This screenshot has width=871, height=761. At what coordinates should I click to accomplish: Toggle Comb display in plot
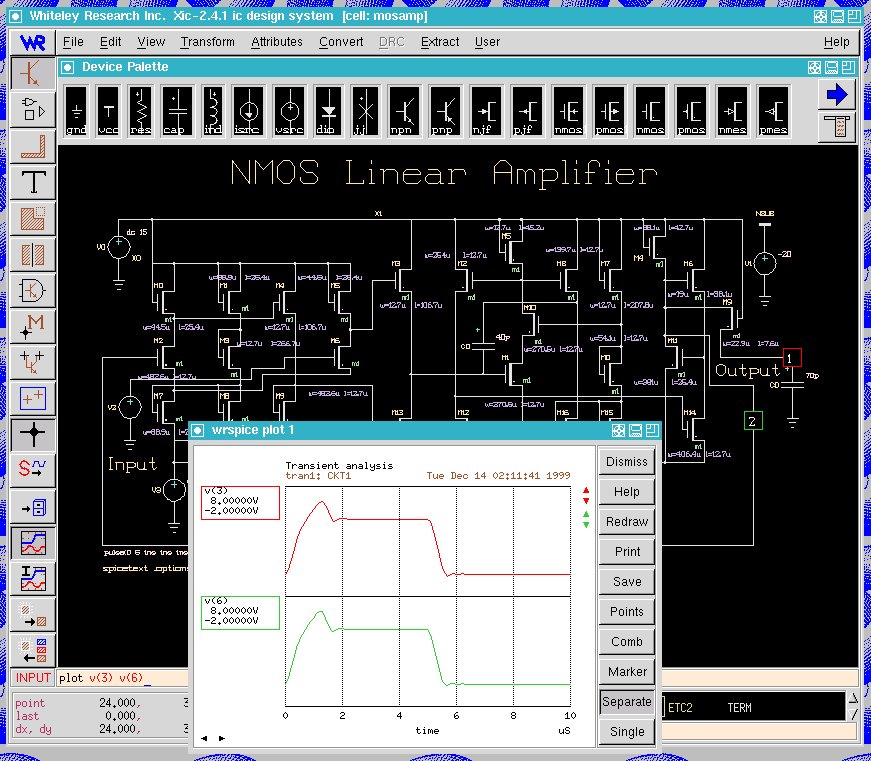point(627,642)
